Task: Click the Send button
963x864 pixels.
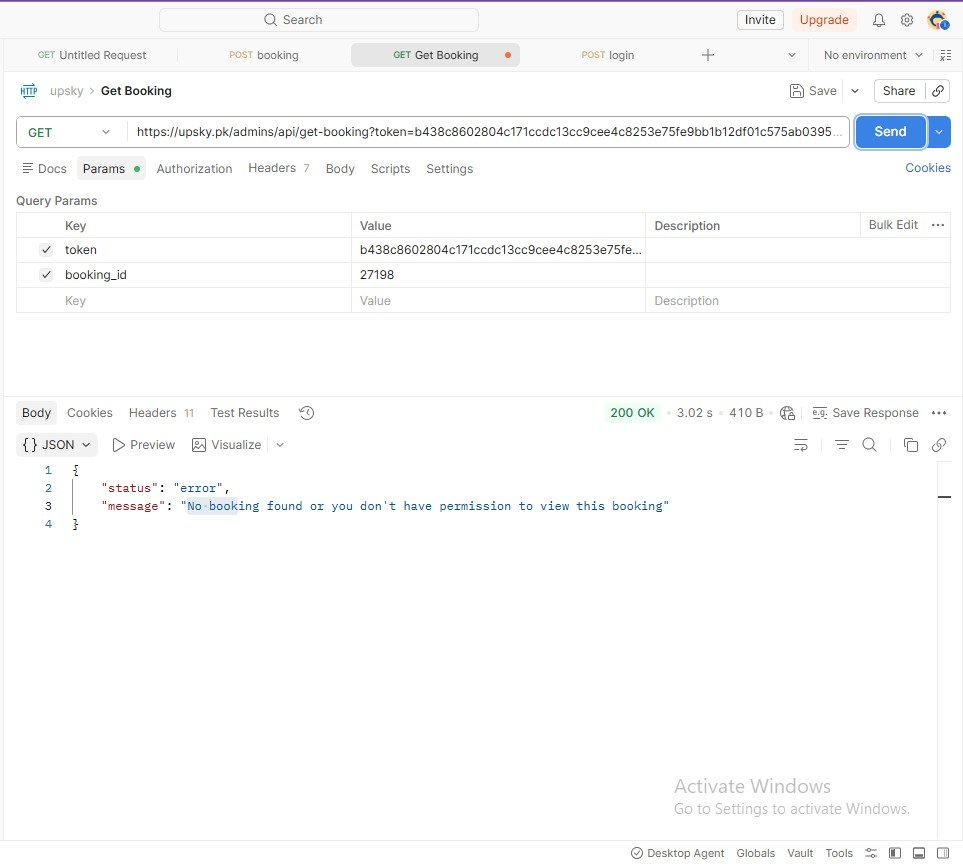Action: (x=890, y=131)
